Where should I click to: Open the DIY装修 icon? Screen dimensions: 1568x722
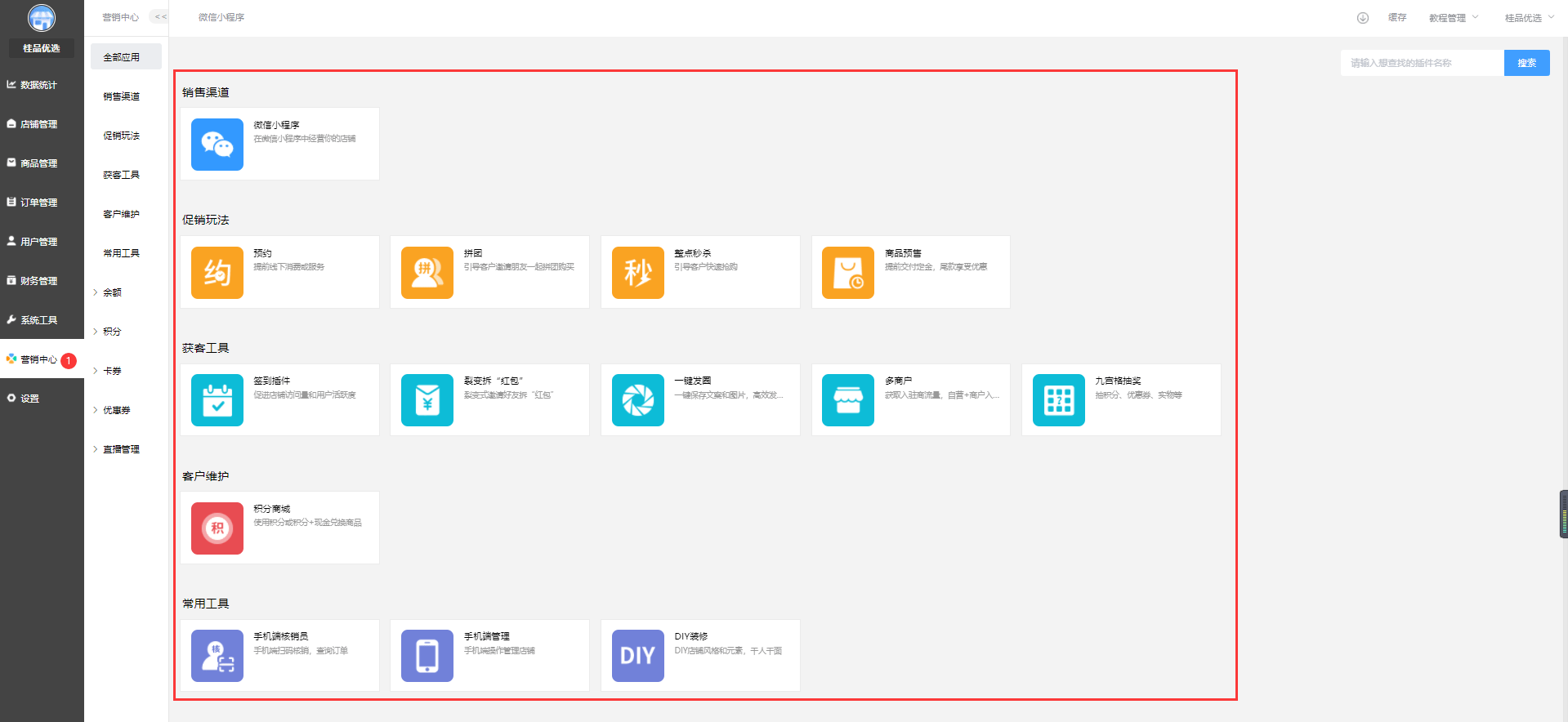point(638,656)
